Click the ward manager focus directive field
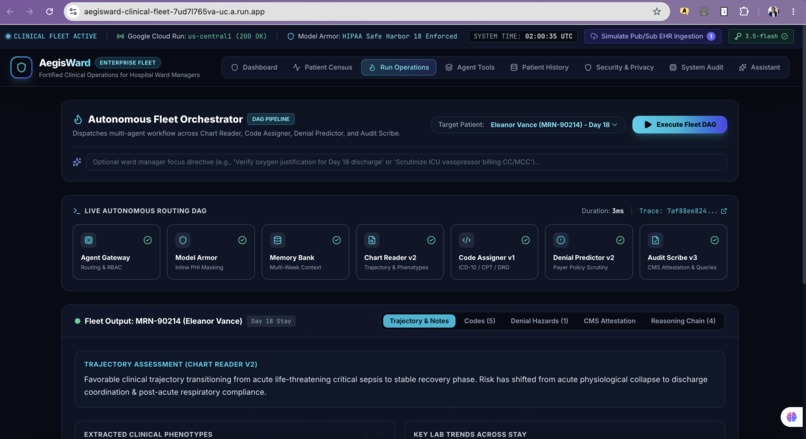The image size is (806, 439). tap(406, 162)
